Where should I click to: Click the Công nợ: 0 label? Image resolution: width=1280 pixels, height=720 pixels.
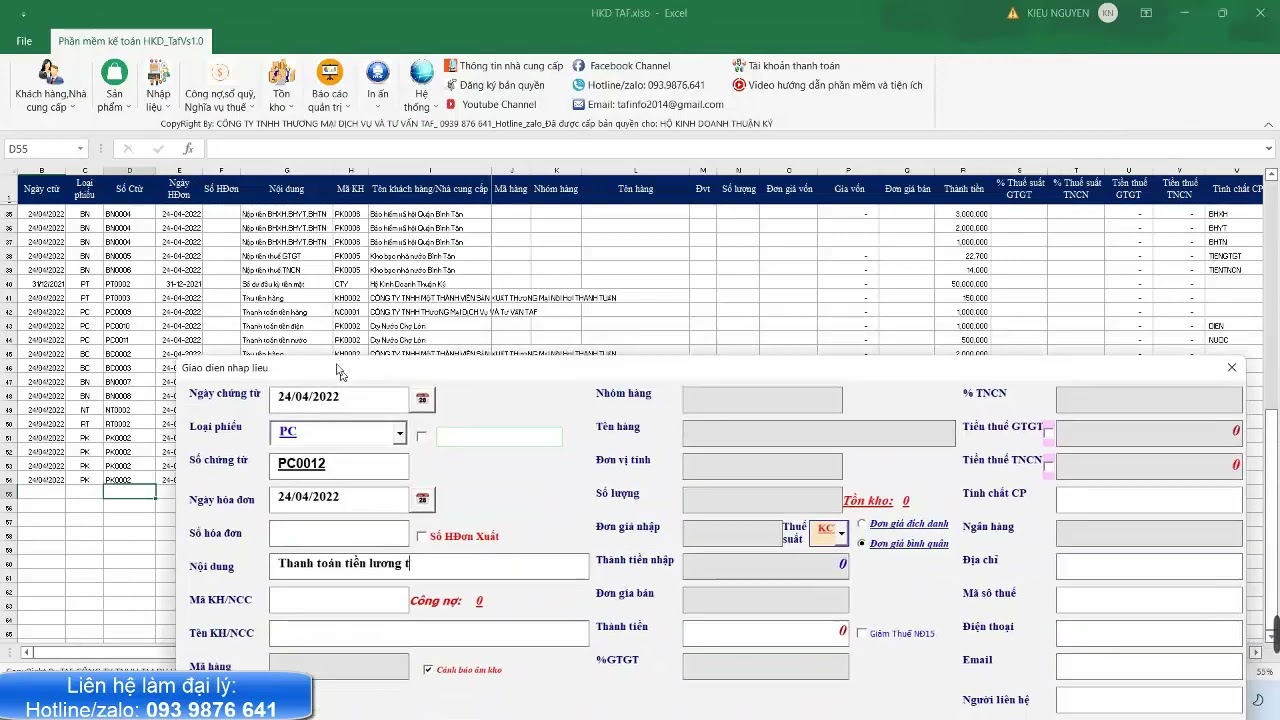tap(446, 601)
